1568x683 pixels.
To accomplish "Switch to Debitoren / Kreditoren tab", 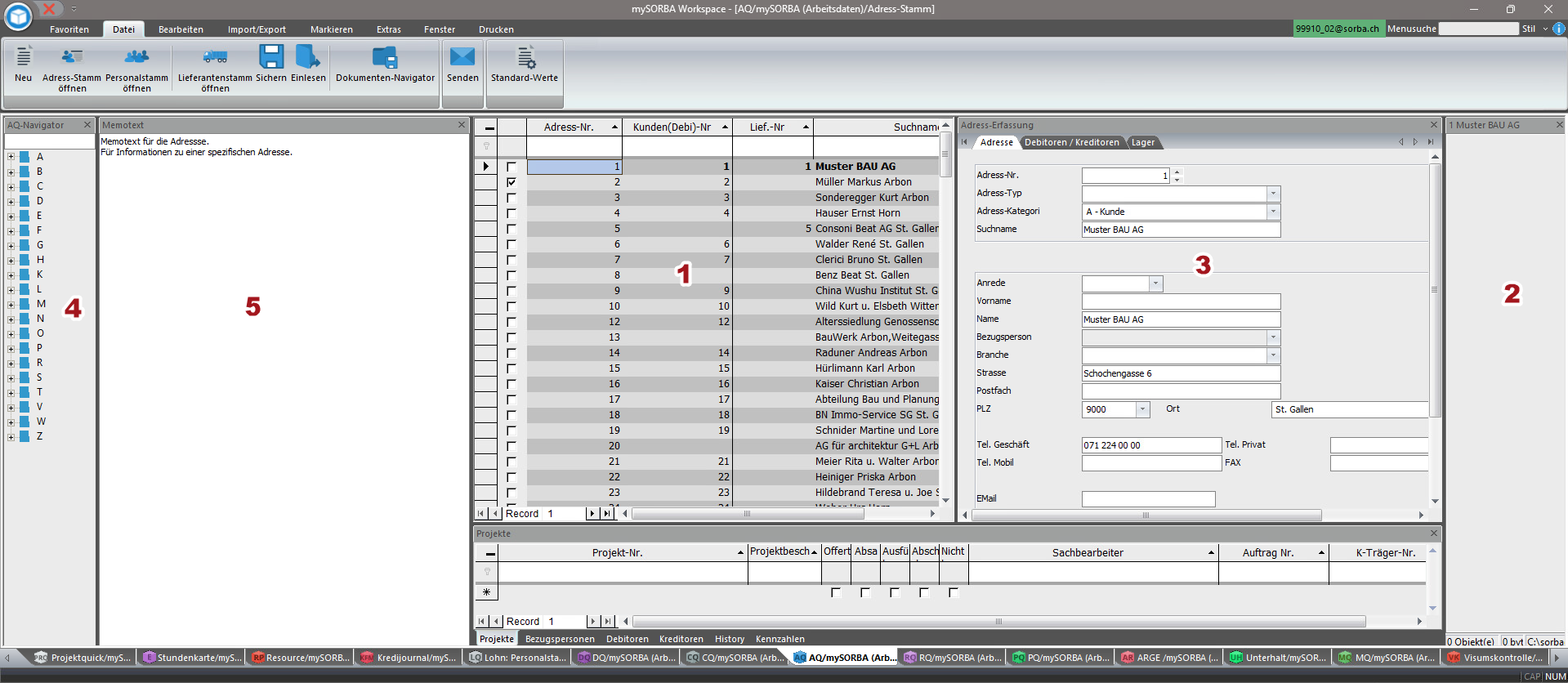I will coord(1071,142).
